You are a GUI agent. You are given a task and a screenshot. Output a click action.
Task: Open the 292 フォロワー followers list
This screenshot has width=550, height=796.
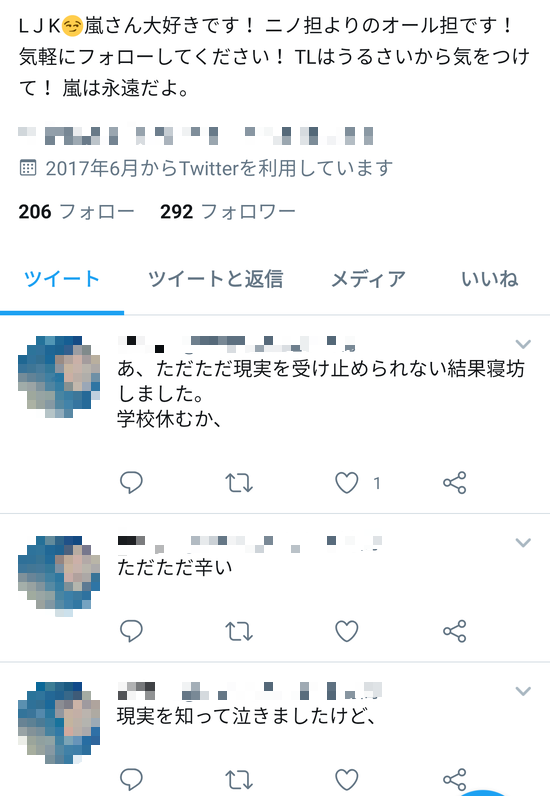click(228, 212)
